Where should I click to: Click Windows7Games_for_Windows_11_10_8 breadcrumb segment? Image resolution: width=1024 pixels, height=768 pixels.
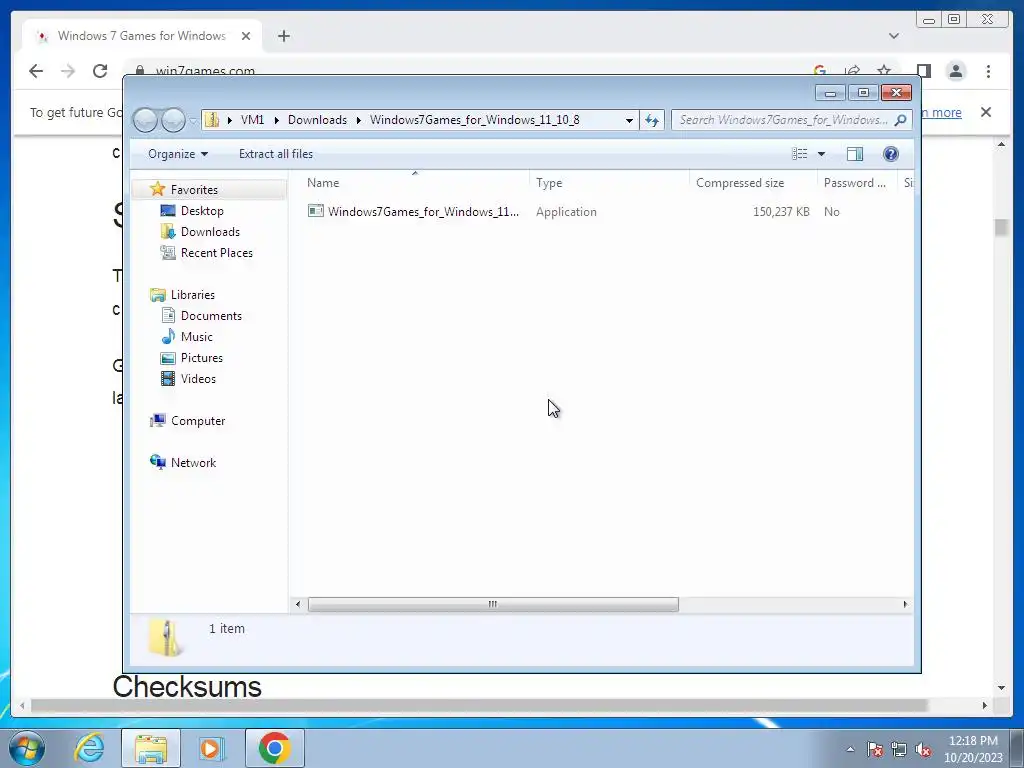475,120
